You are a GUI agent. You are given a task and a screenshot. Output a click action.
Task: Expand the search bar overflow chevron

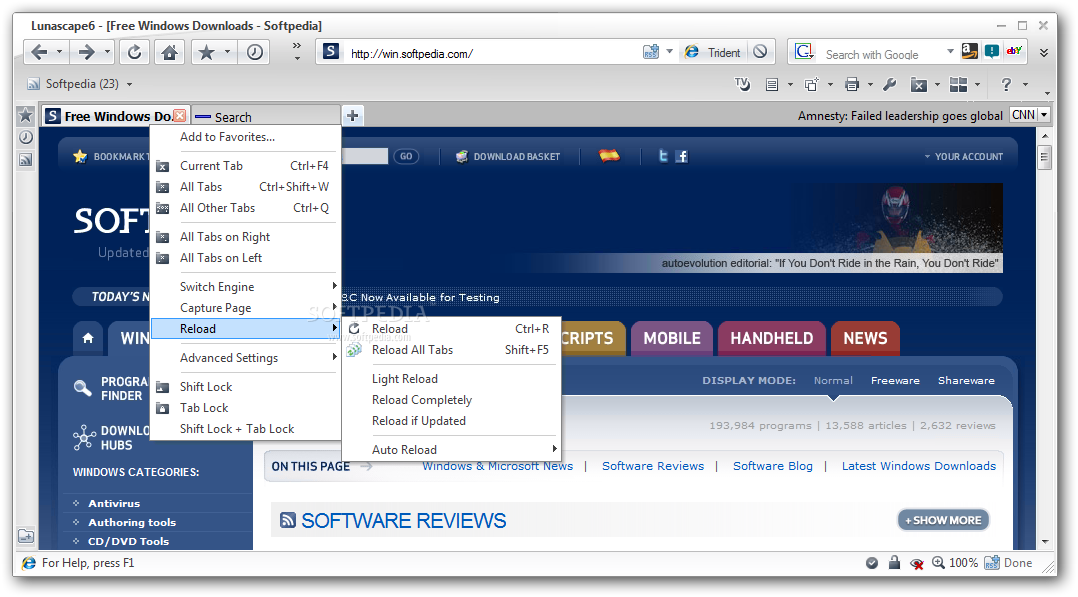coord(1044,52)
